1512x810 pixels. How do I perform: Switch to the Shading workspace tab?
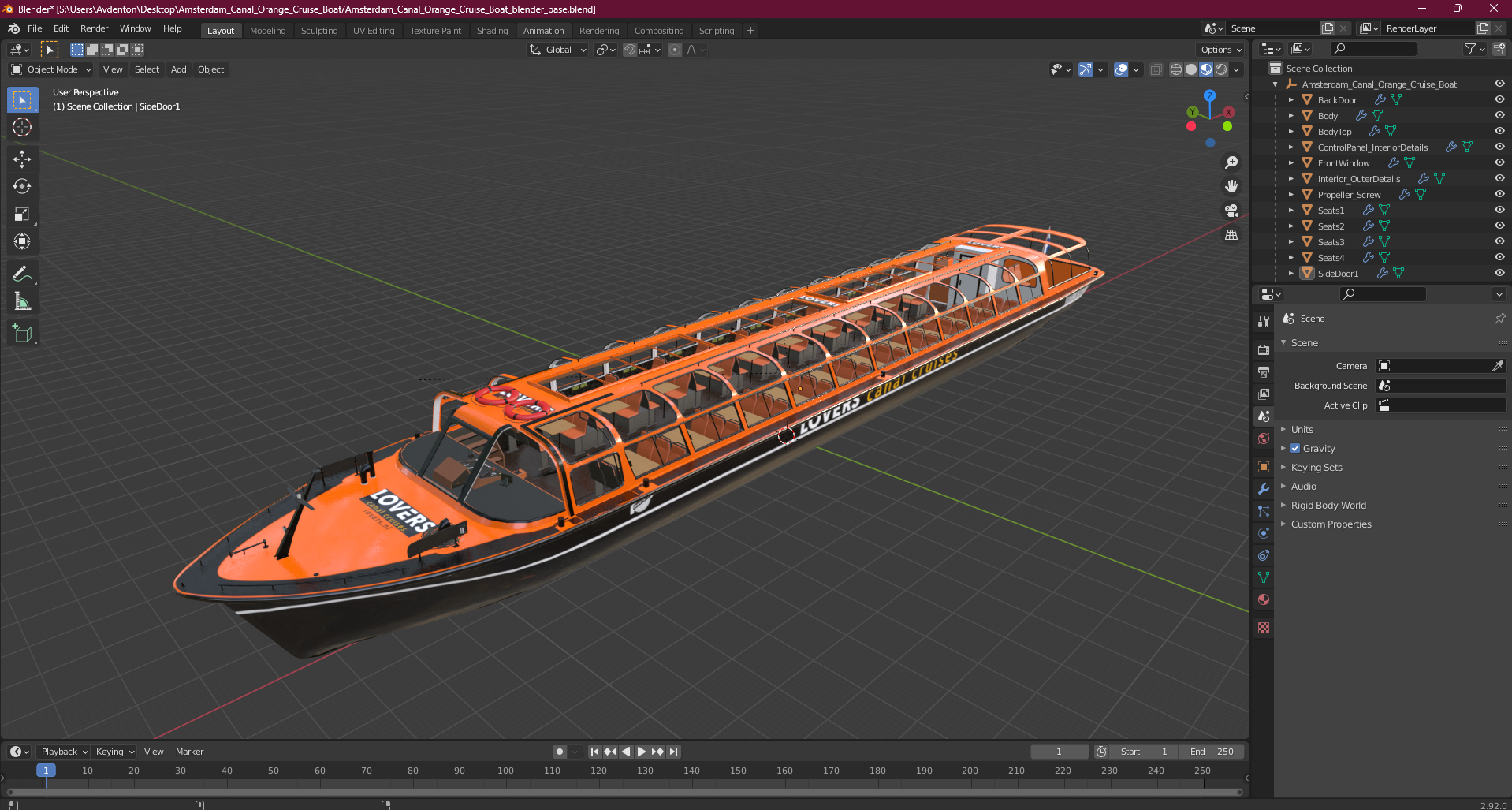(492, 31)
